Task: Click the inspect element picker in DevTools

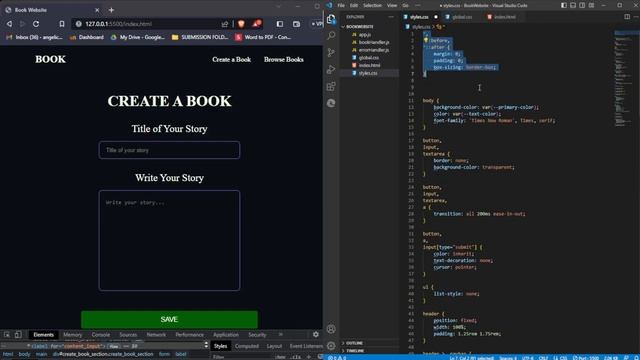Action: [7, 335]
